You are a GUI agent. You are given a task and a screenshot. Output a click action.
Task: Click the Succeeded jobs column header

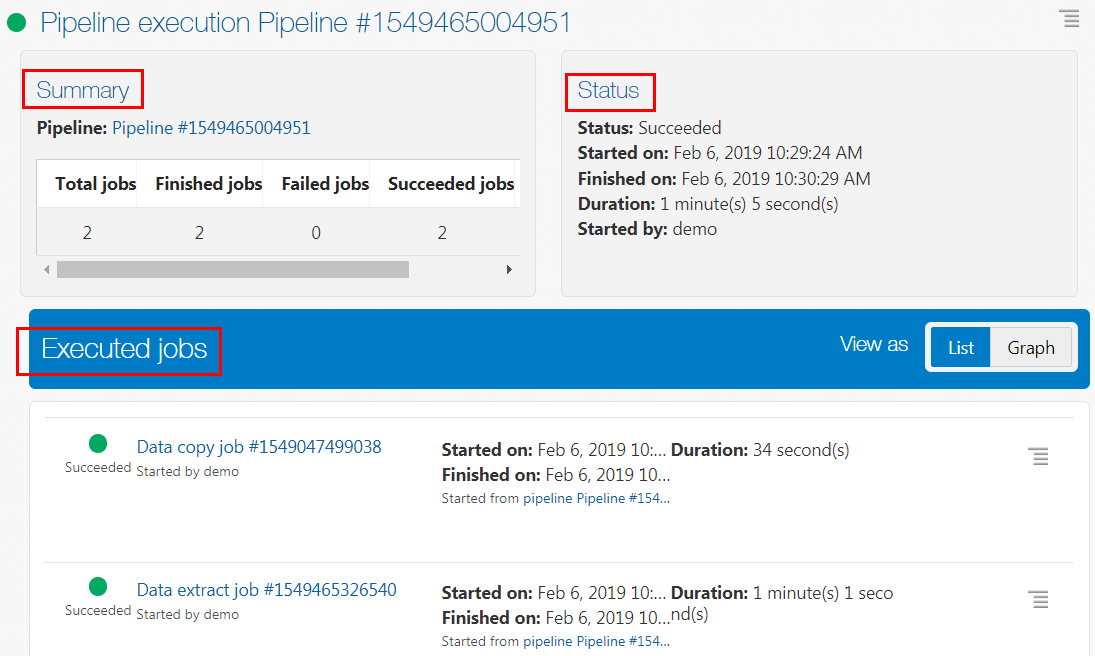442,183
